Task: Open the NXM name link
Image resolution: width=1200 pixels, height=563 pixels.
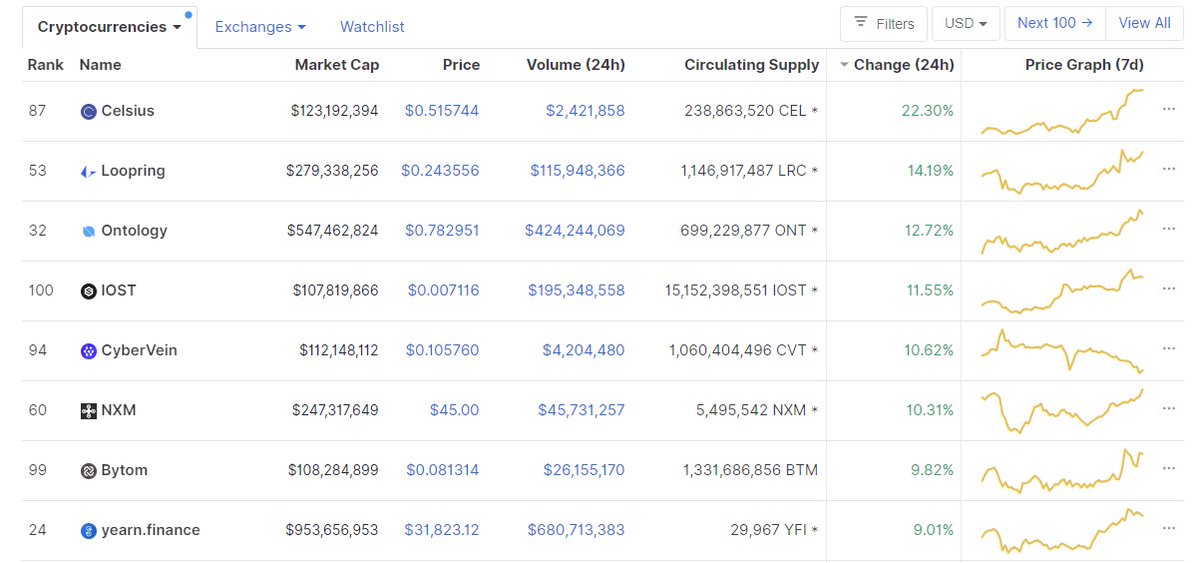Action: pyautogui.click(x=119, y=411)
